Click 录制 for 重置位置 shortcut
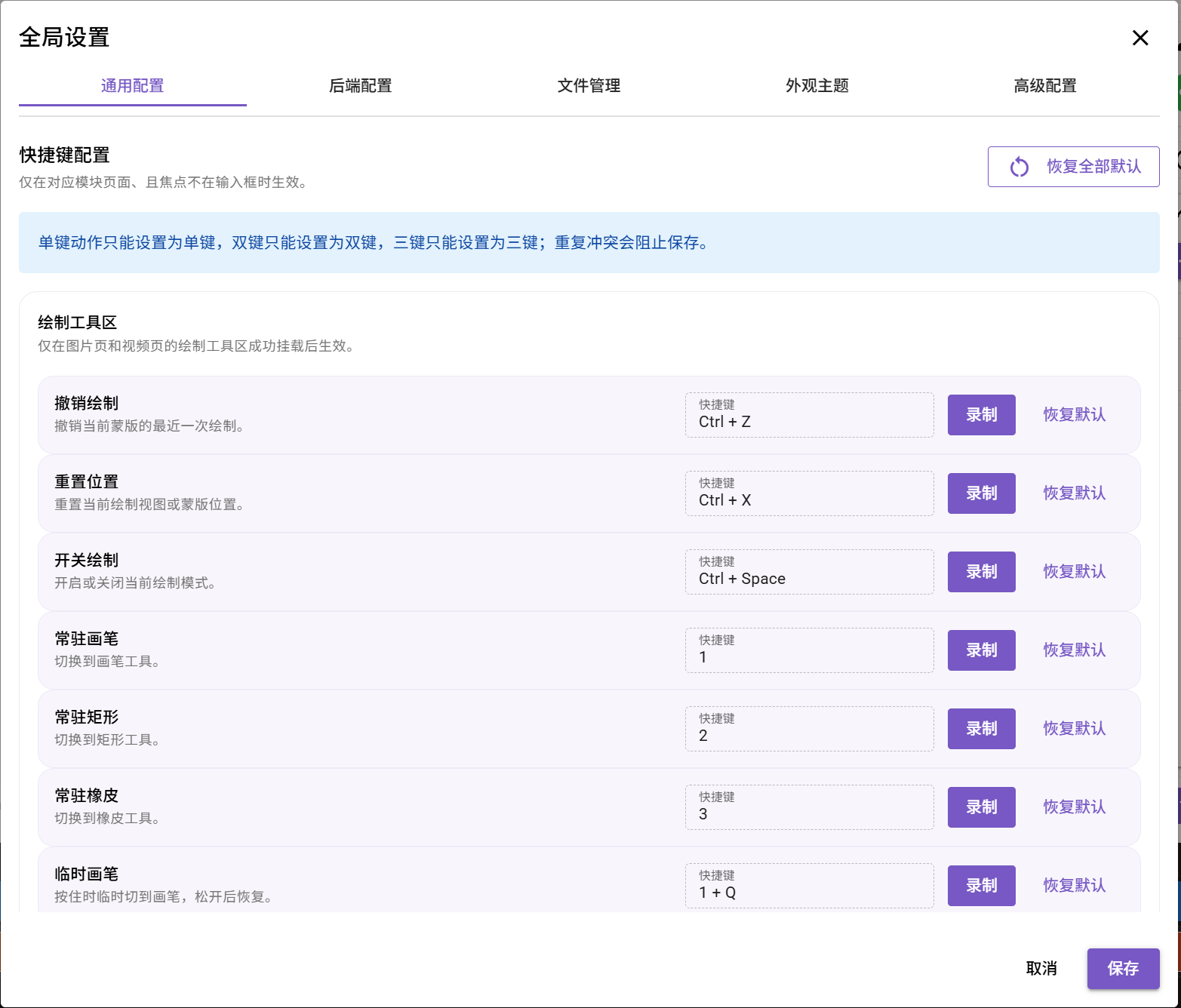1181x1008 pixels. tap(981, 493)
